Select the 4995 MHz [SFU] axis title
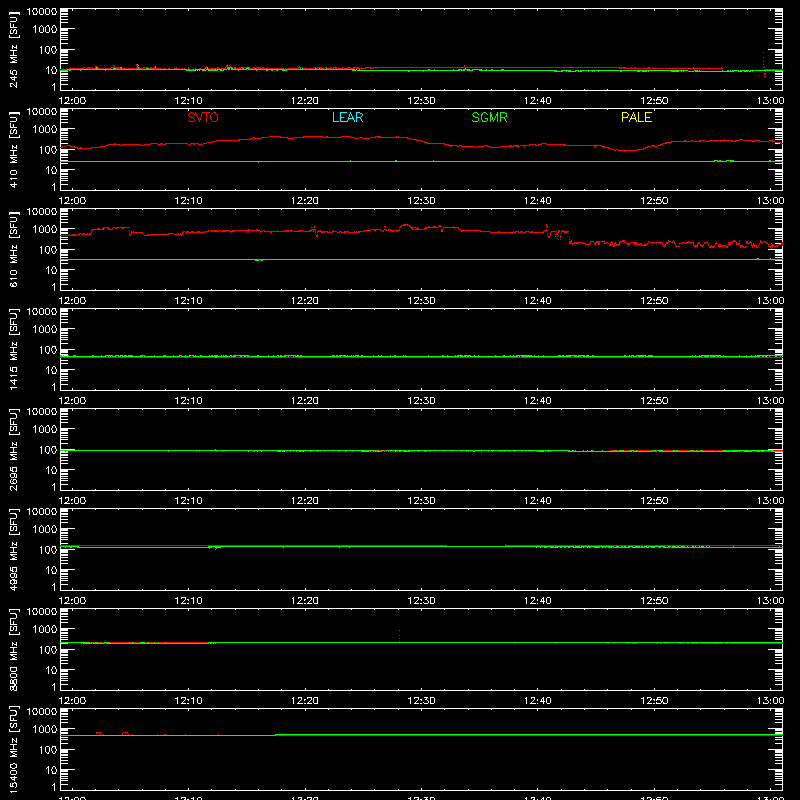 (x=13, y=550)
